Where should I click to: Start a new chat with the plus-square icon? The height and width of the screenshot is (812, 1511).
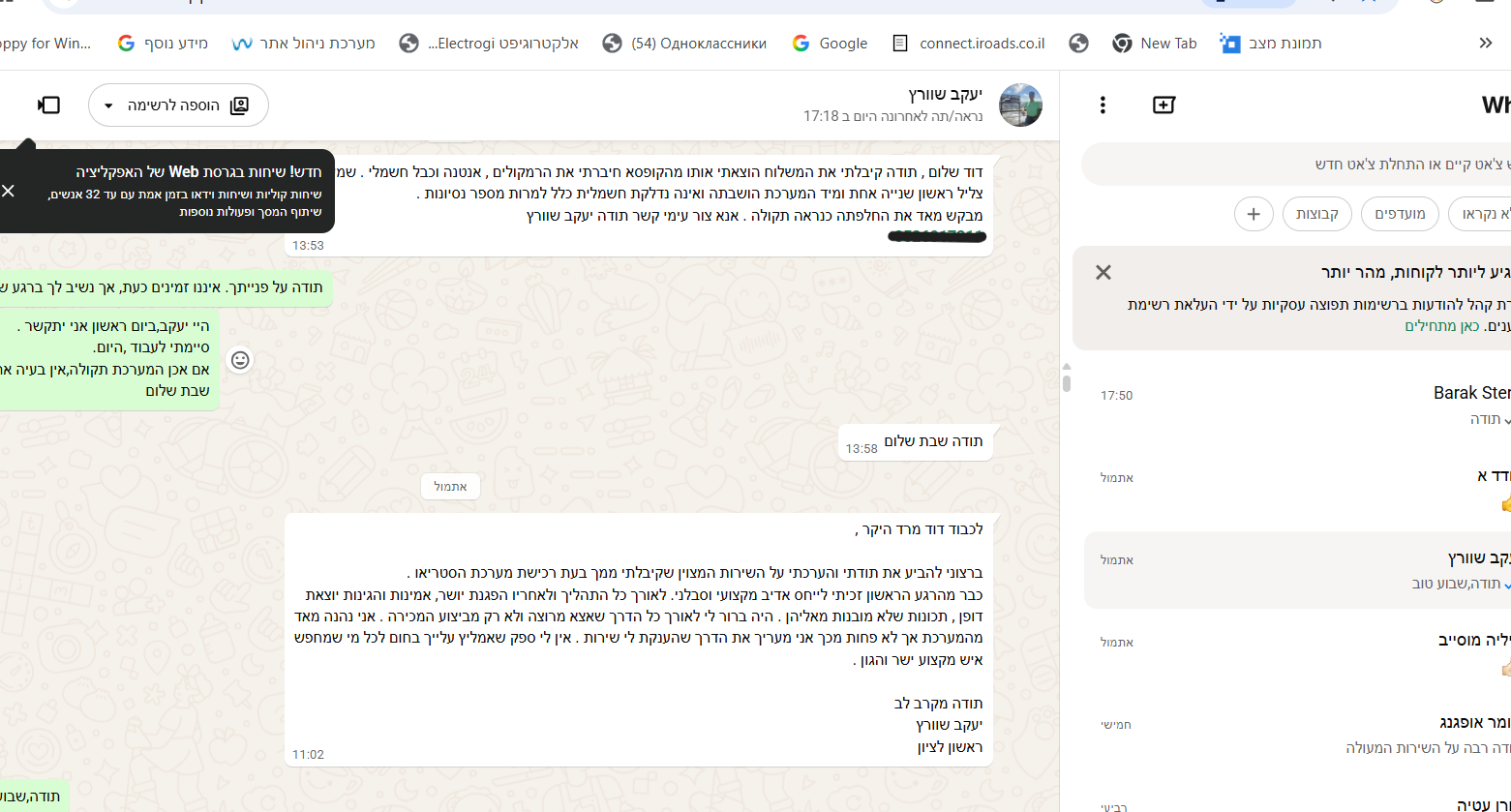1163,105
